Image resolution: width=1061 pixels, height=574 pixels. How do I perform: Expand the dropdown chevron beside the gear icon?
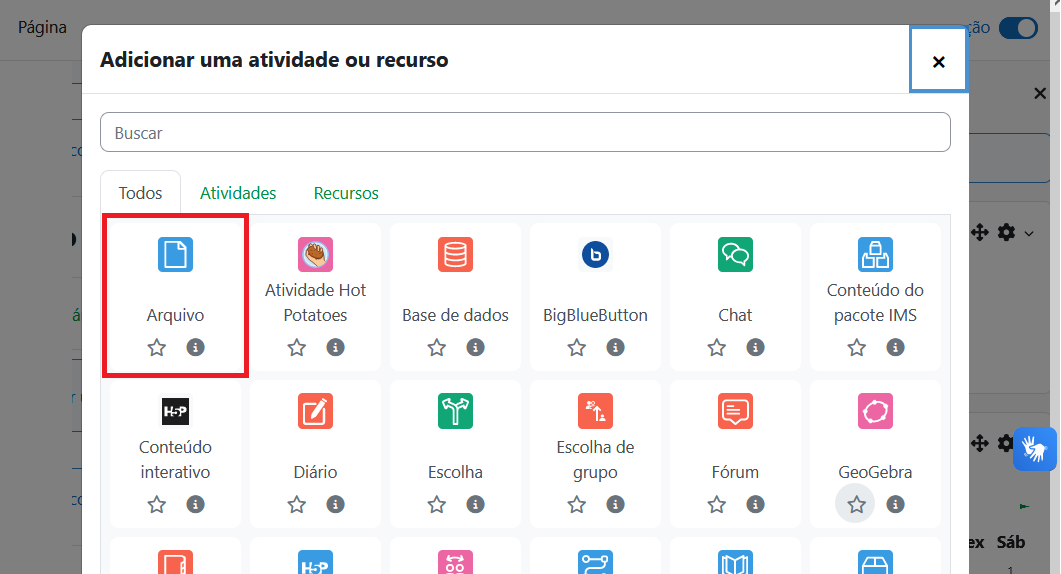pos(1029,233)
